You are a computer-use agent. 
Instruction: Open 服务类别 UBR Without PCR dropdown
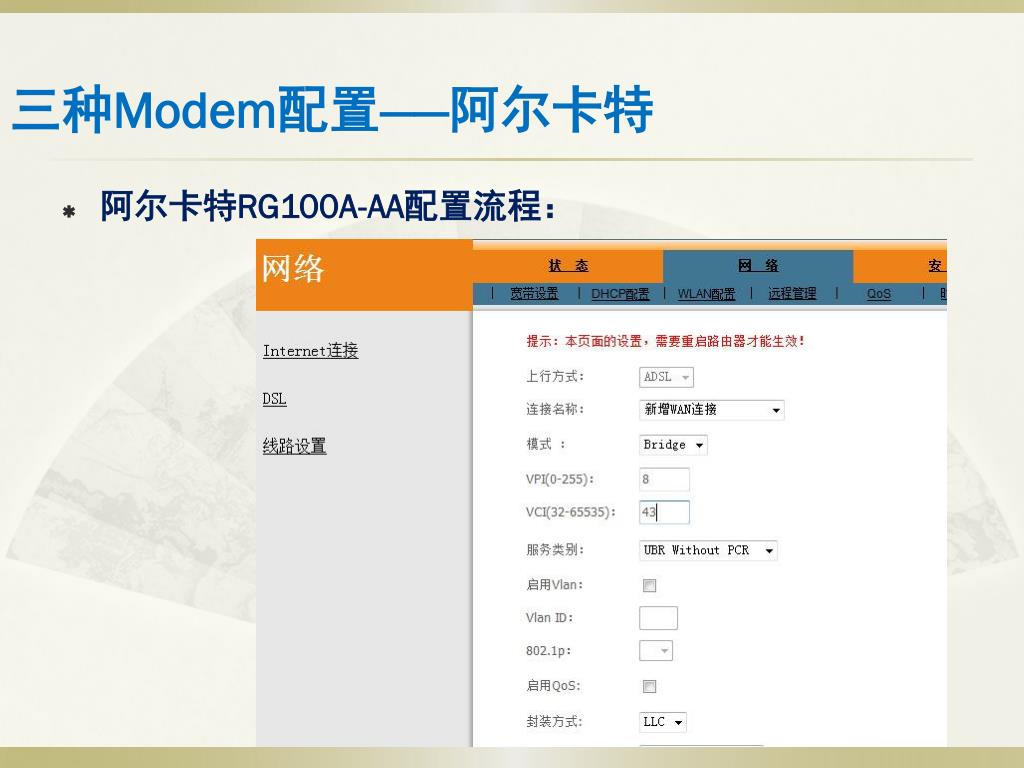pos(708,551)
